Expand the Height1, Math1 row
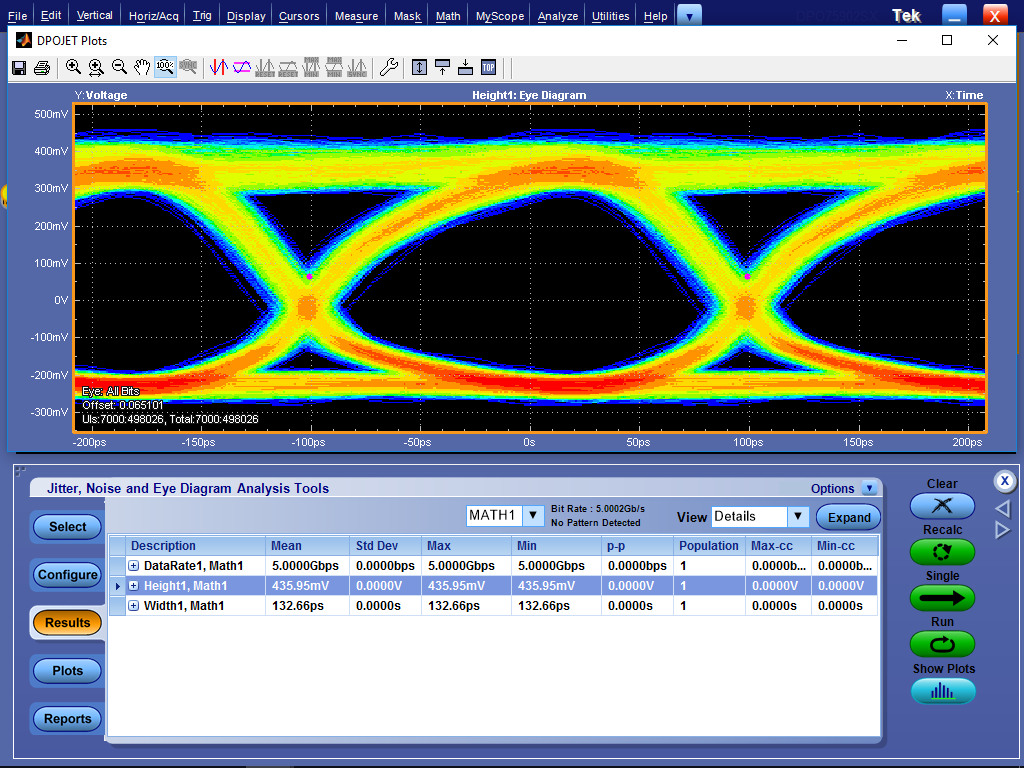1024x768 pixels. point(133,586)
